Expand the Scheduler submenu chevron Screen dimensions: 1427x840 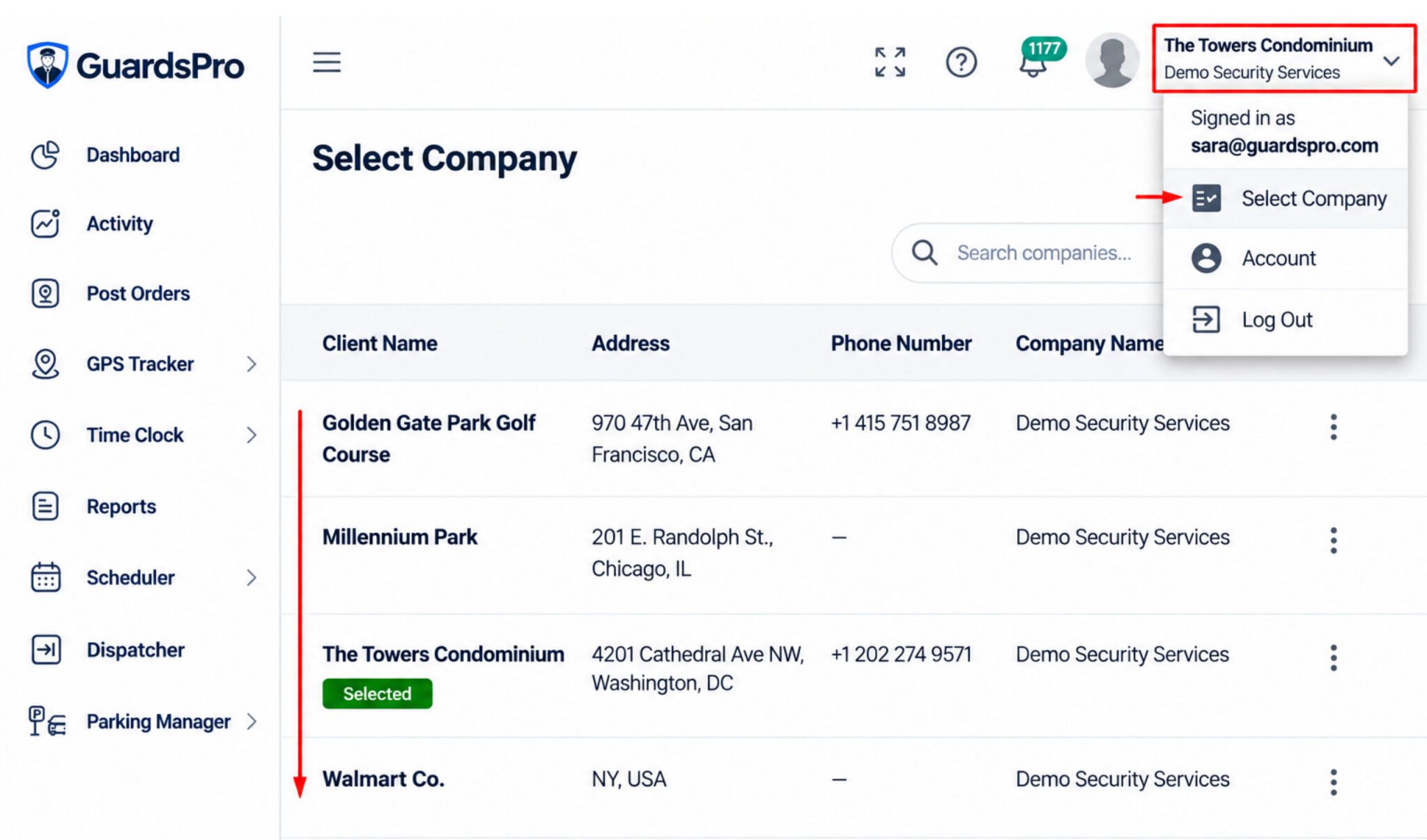pos(252,577)
